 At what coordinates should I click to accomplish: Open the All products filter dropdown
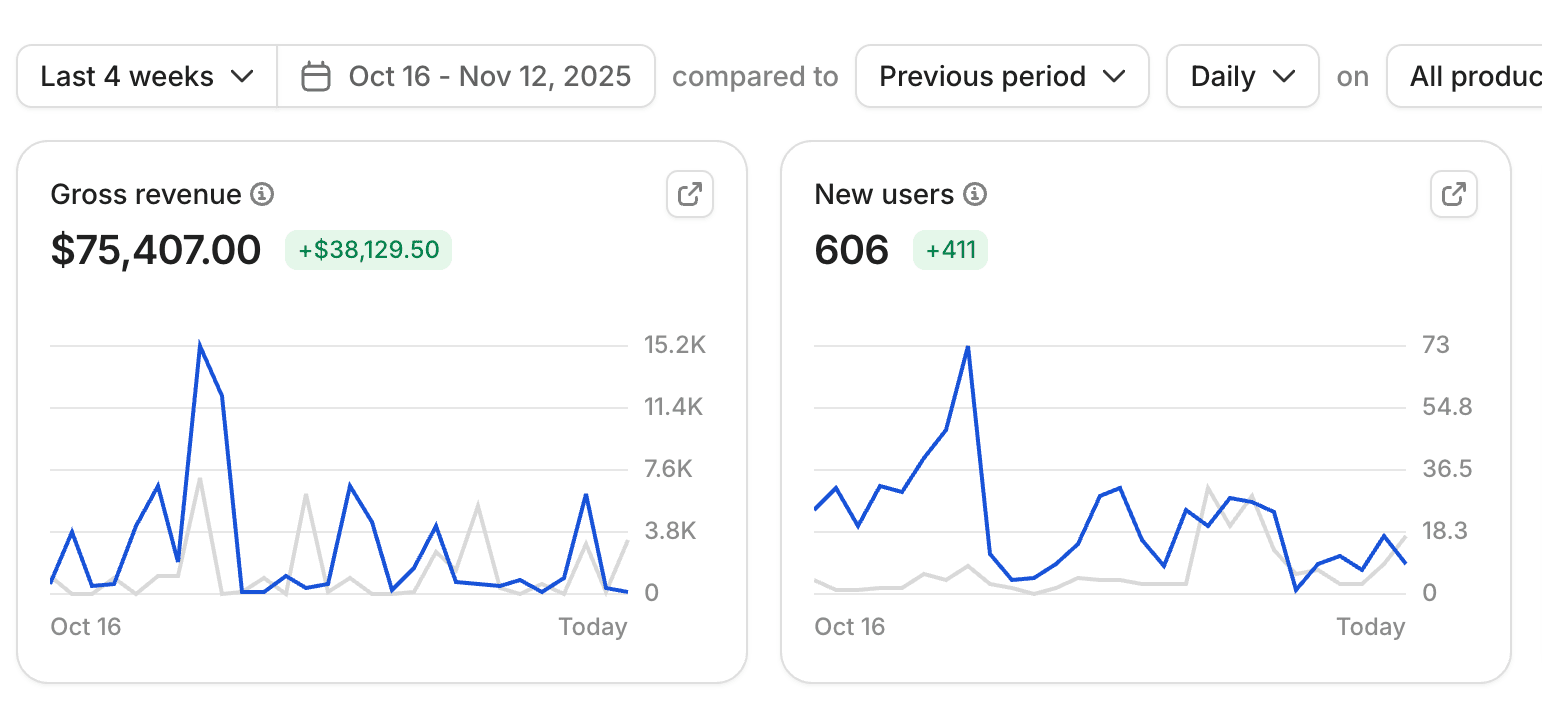coord(1470,77)
